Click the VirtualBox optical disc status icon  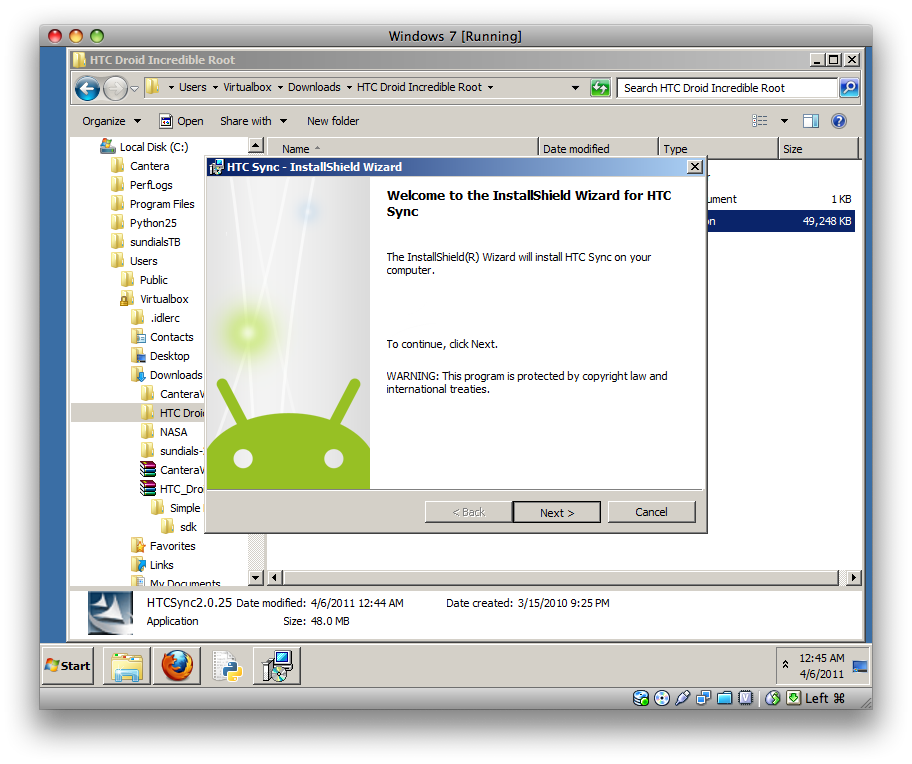tap(662, 698)
